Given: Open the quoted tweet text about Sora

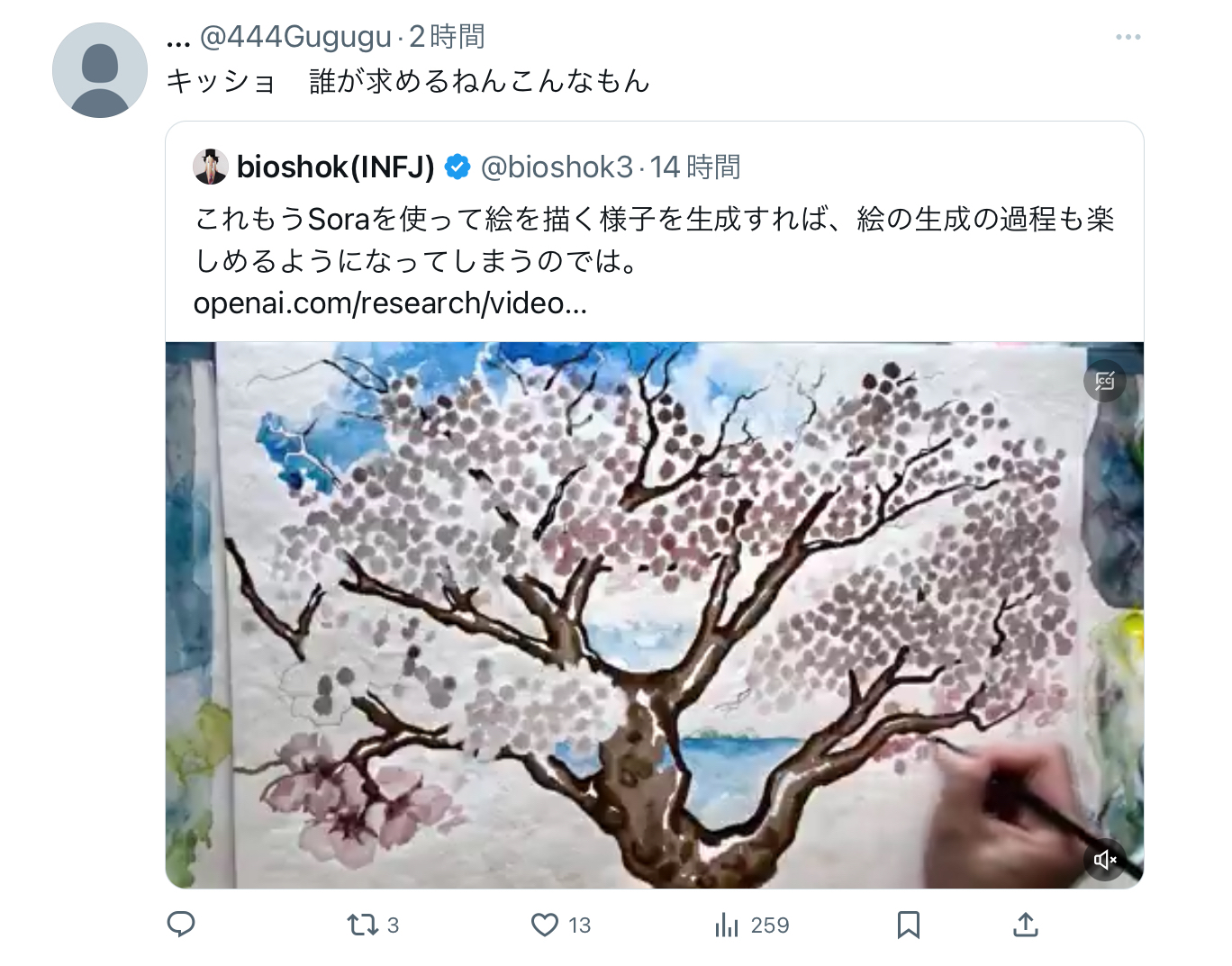Looking at the screenshot, I should (x=655, y=239).
